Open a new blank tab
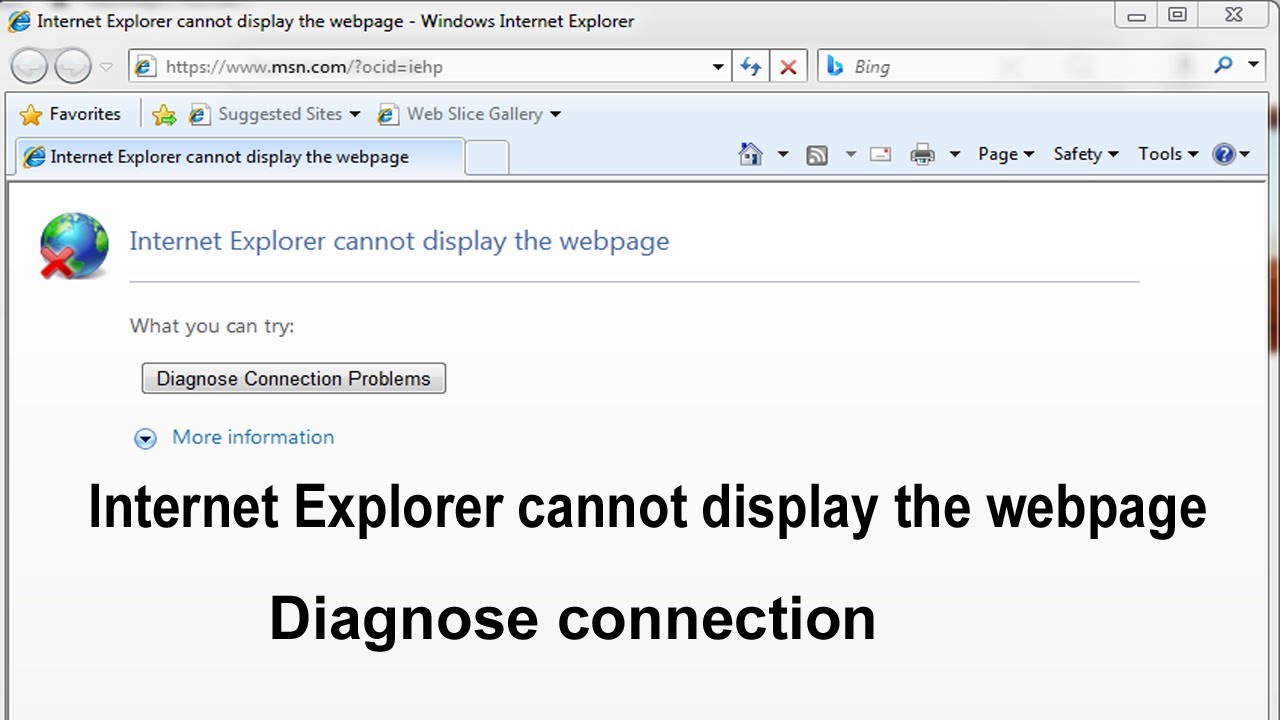This screenshot has width=1280, height=720. tap(487, 158)
